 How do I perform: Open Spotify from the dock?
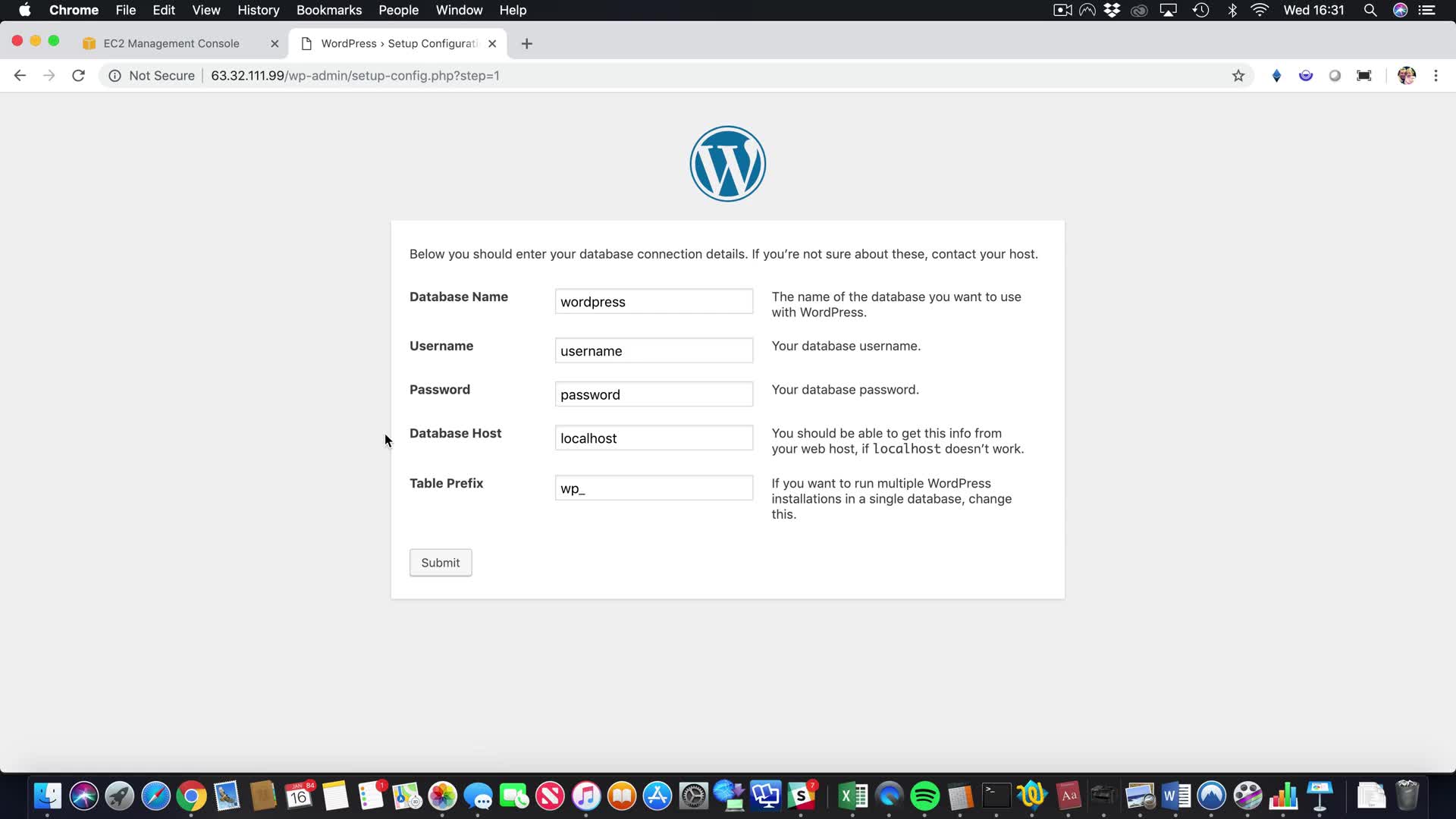coord(924,796)
